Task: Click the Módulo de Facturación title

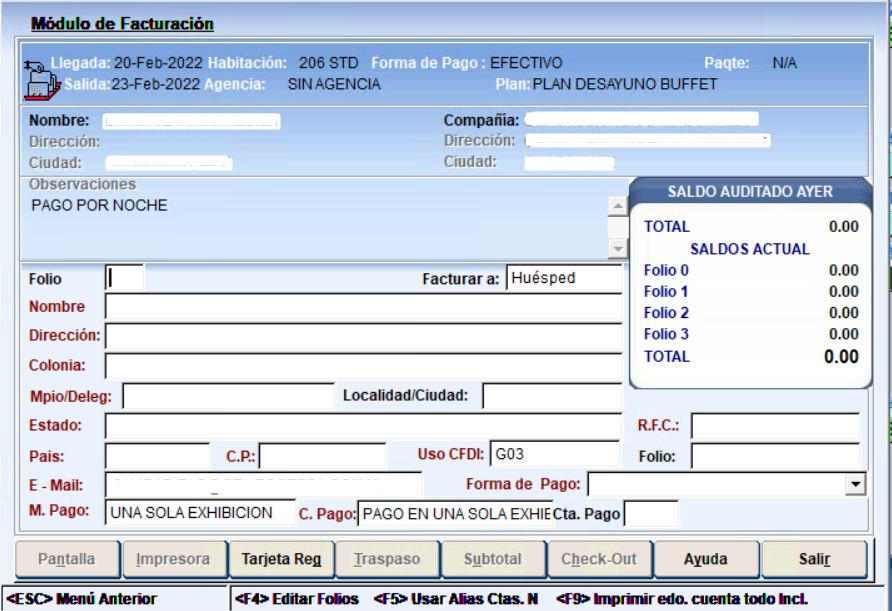Action: tap(122, 24)
